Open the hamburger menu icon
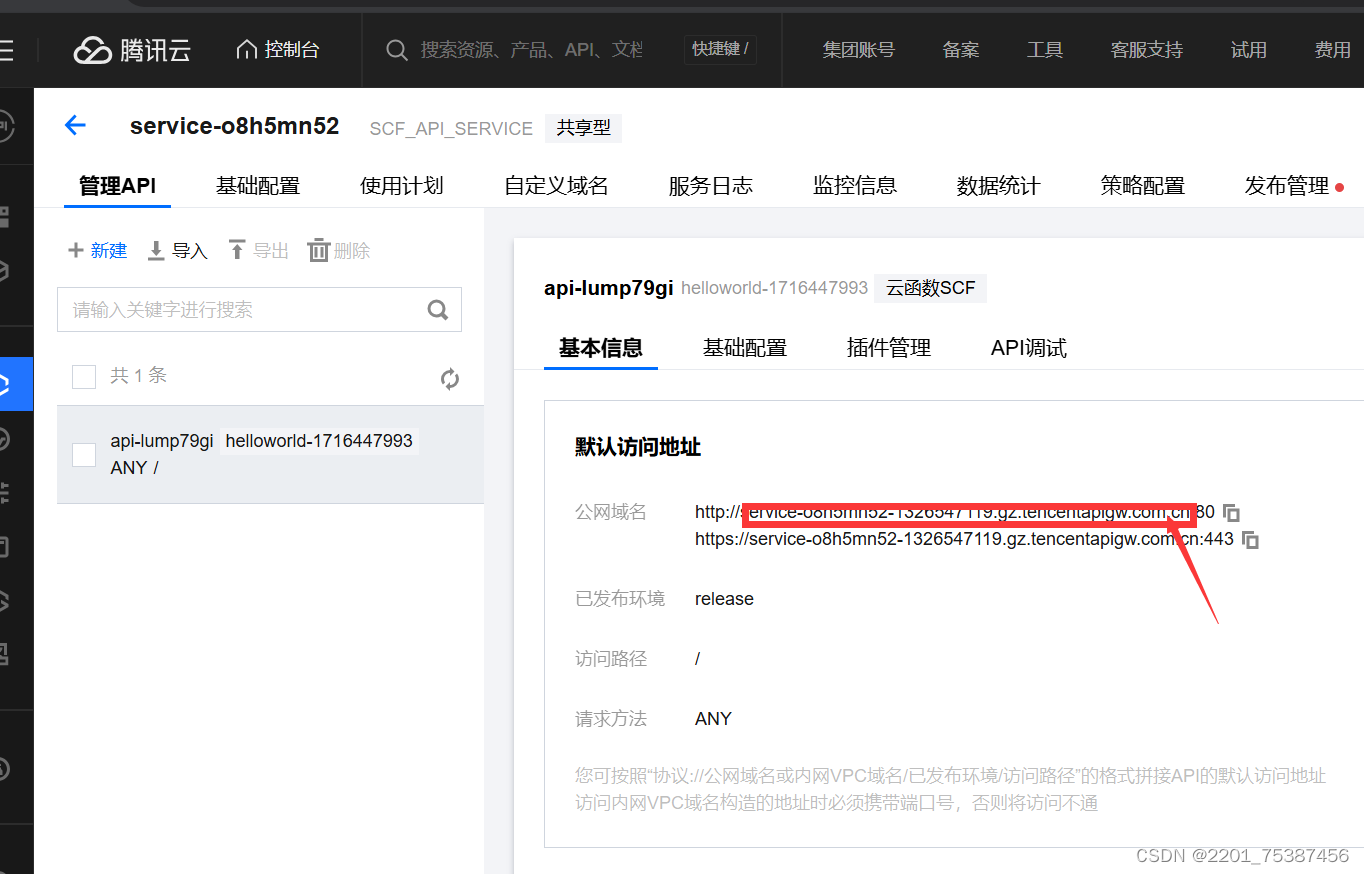The image size is (1364, 874). coord(6,50)
